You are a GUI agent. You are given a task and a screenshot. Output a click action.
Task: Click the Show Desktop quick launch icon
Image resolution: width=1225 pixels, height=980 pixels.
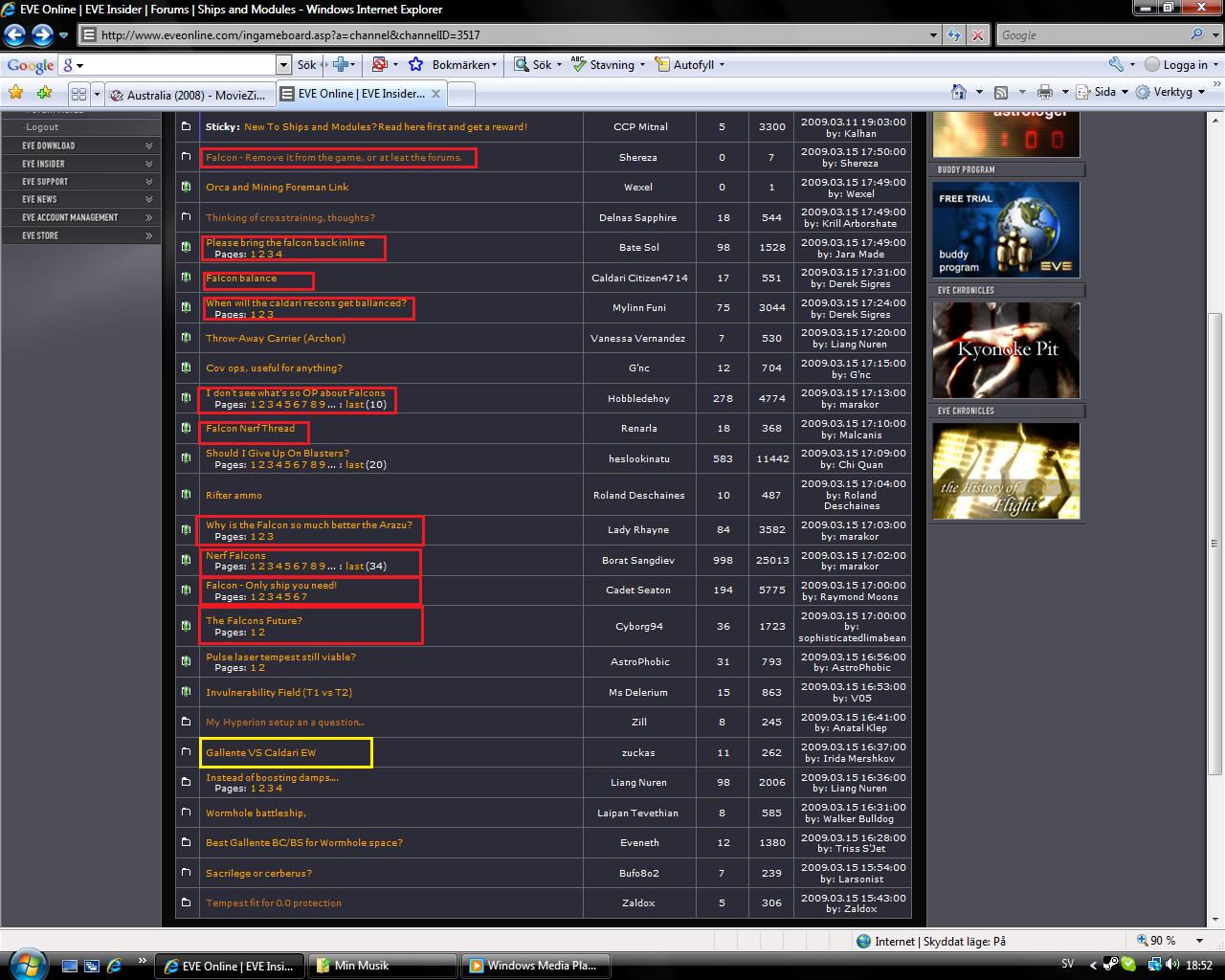(68, 966)
